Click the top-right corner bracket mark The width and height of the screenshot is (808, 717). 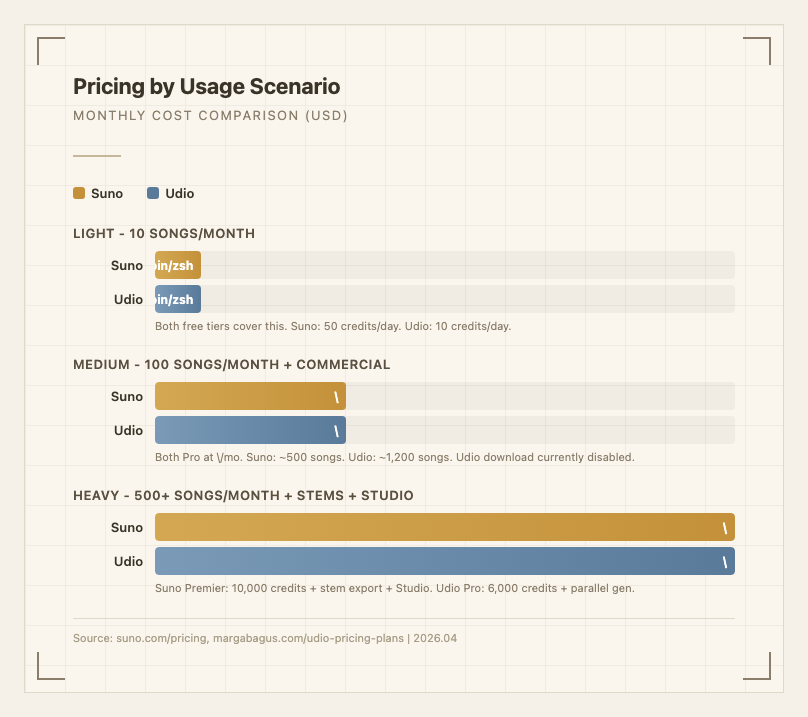[757, 50]
